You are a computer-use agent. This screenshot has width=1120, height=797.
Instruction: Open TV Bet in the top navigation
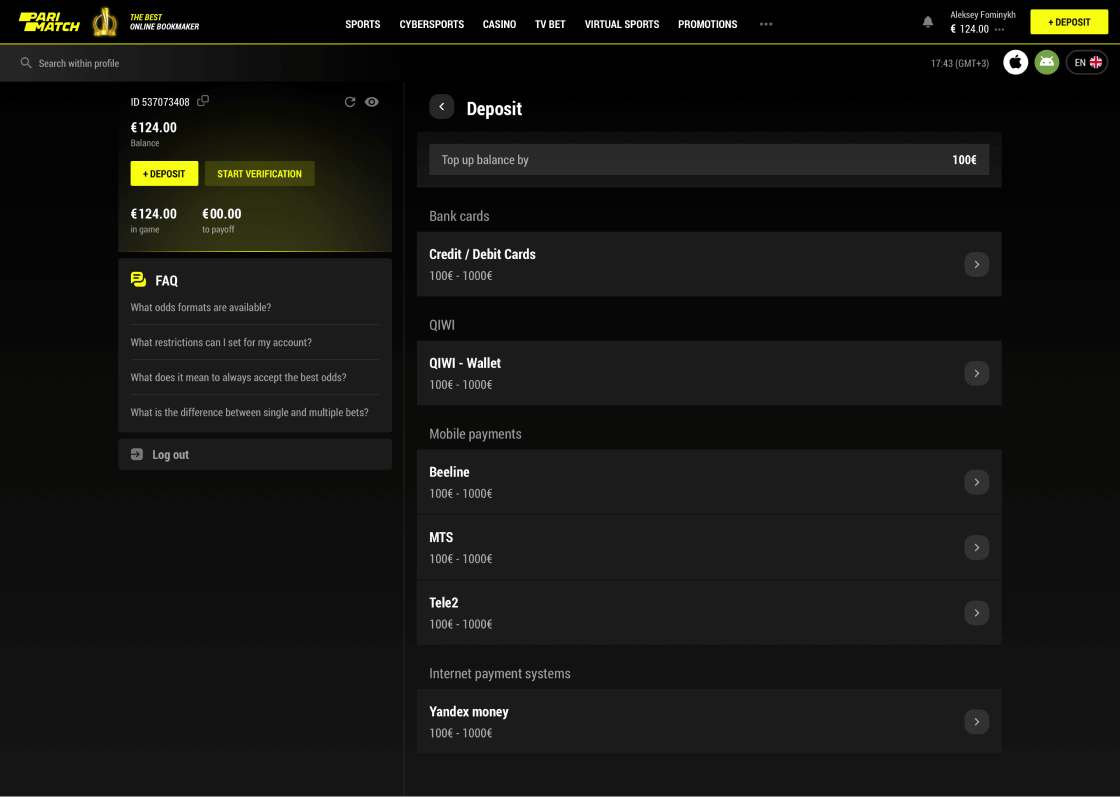click(550, 24)
